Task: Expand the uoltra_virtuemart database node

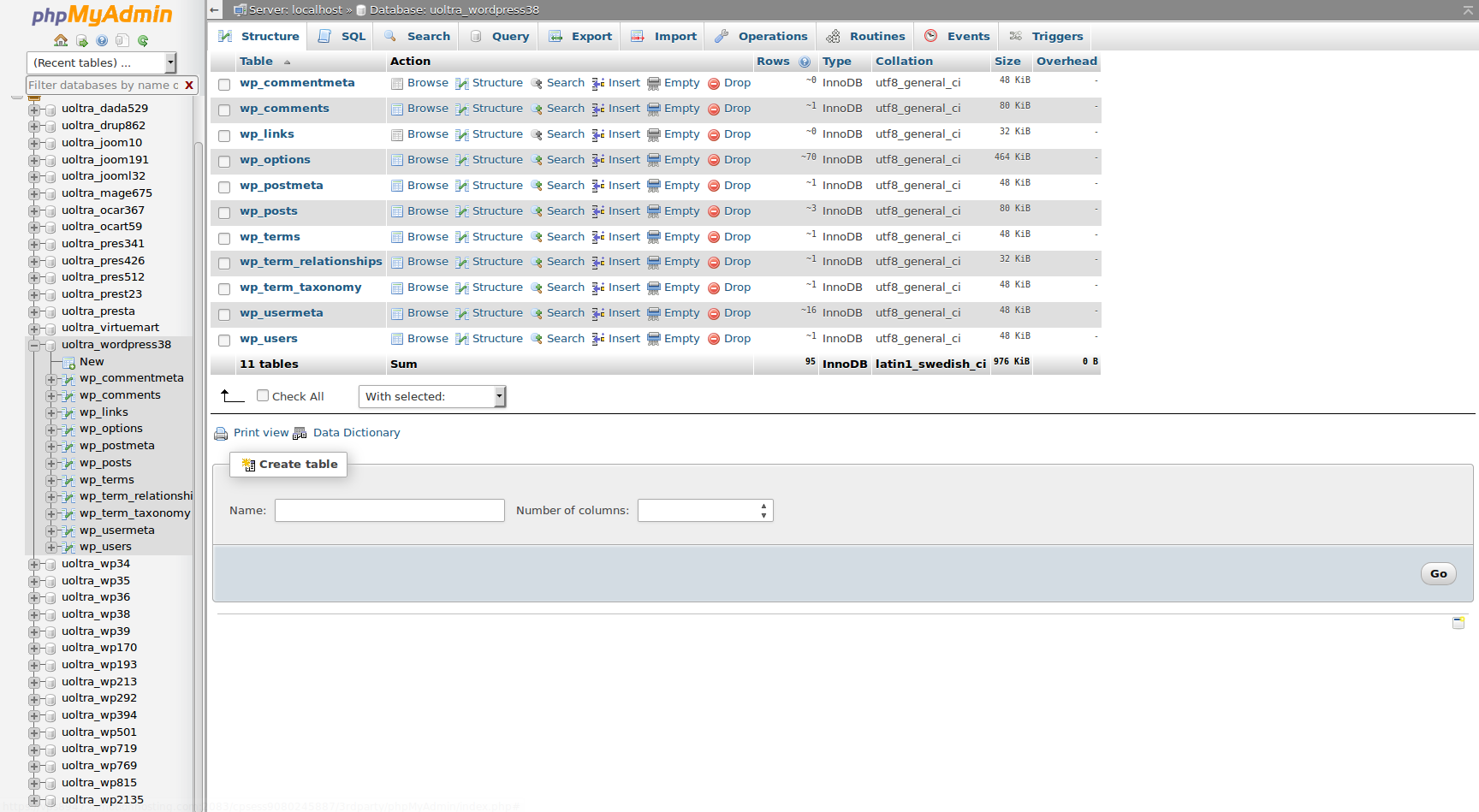Action: tap(34, 328)
